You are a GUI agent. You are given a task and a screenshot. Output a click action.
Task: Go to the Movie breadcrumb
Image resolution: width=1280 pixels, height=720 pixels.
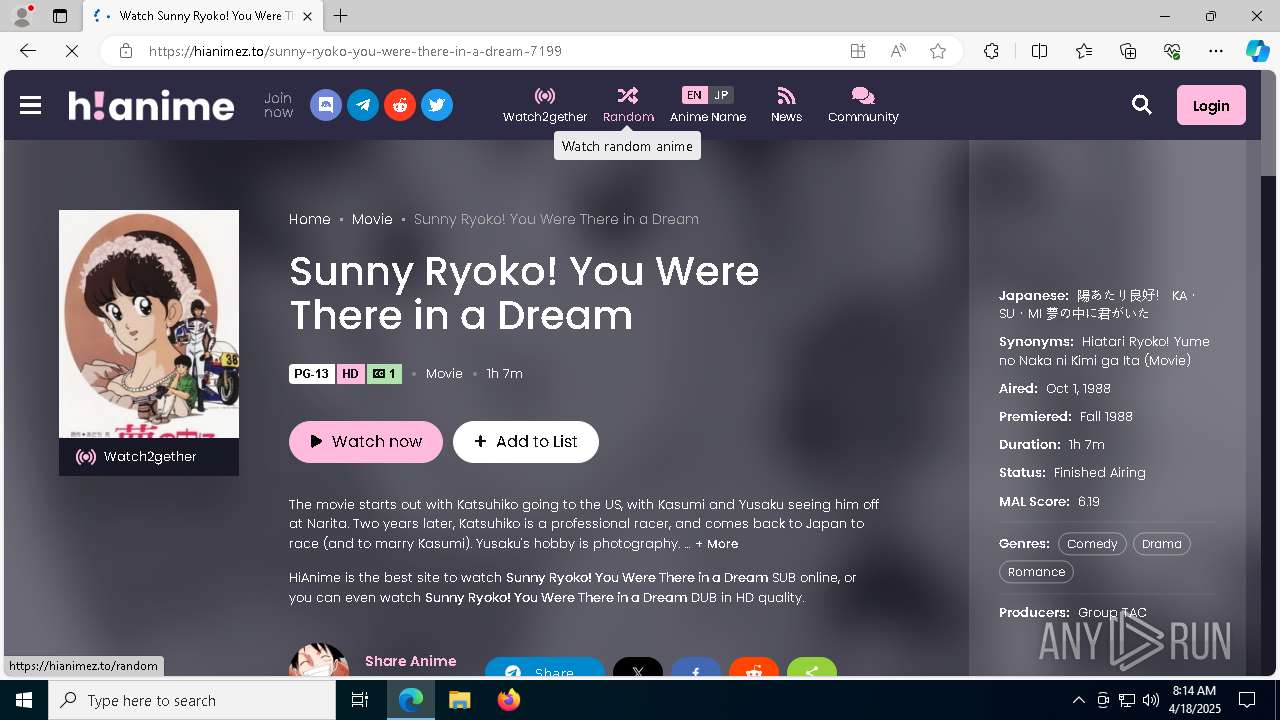(x=372, y=219)
